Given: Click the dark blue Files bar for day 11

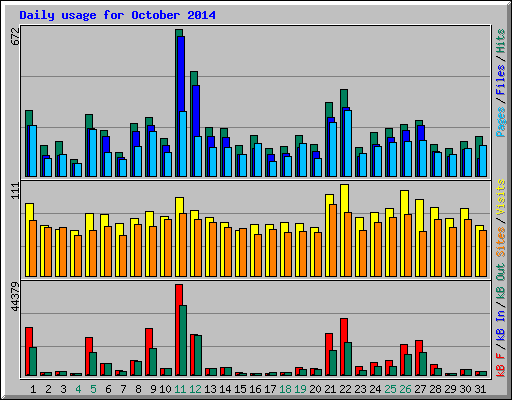Looking at the screenshot, I should point(182,74).
